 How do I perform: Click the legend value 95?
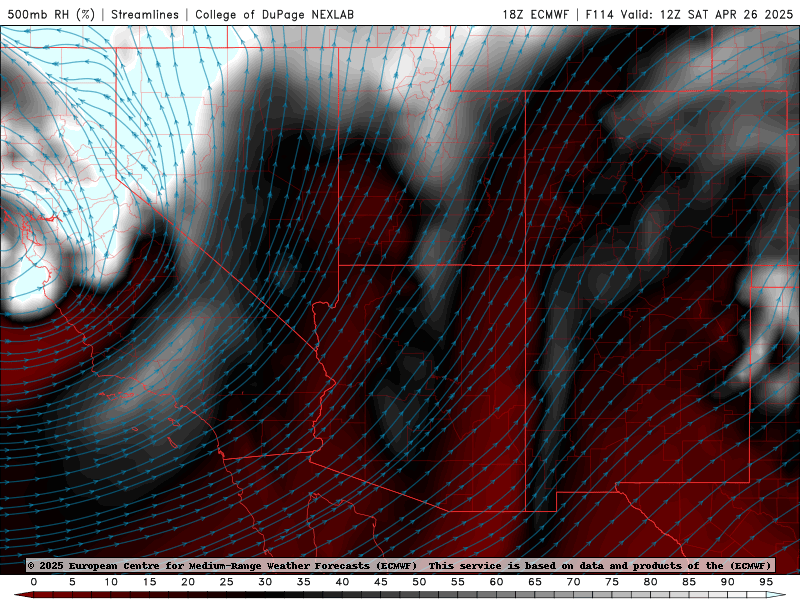[x=766, y=582]
